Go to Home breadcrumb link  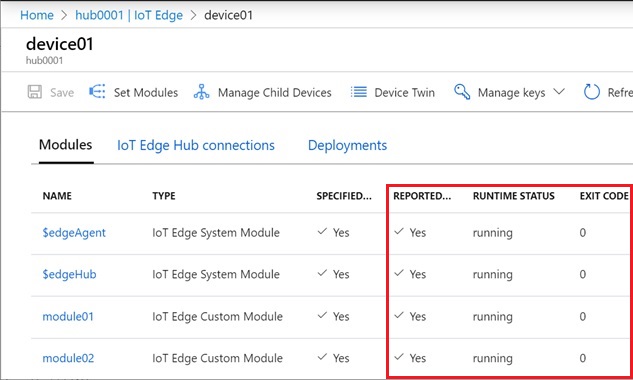(37, 15)
